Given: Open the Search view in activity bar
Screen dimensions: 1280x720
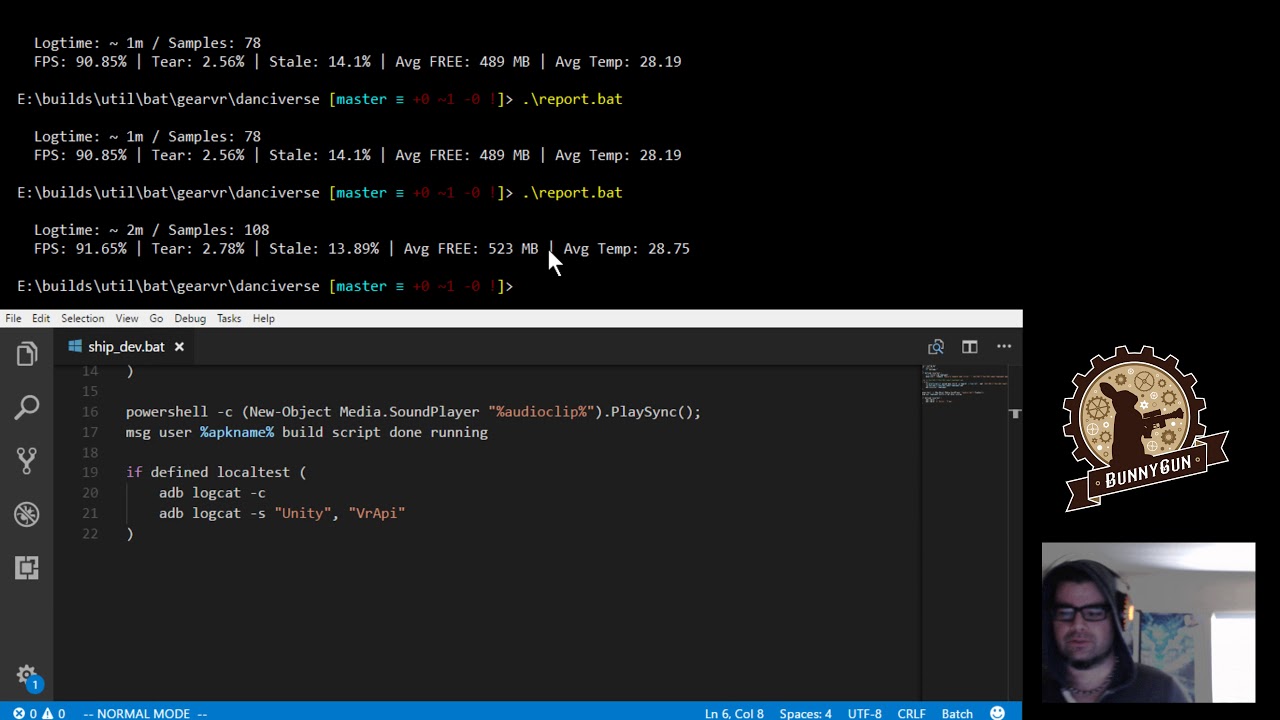Looking at the screenshot, I should point(27,407).
